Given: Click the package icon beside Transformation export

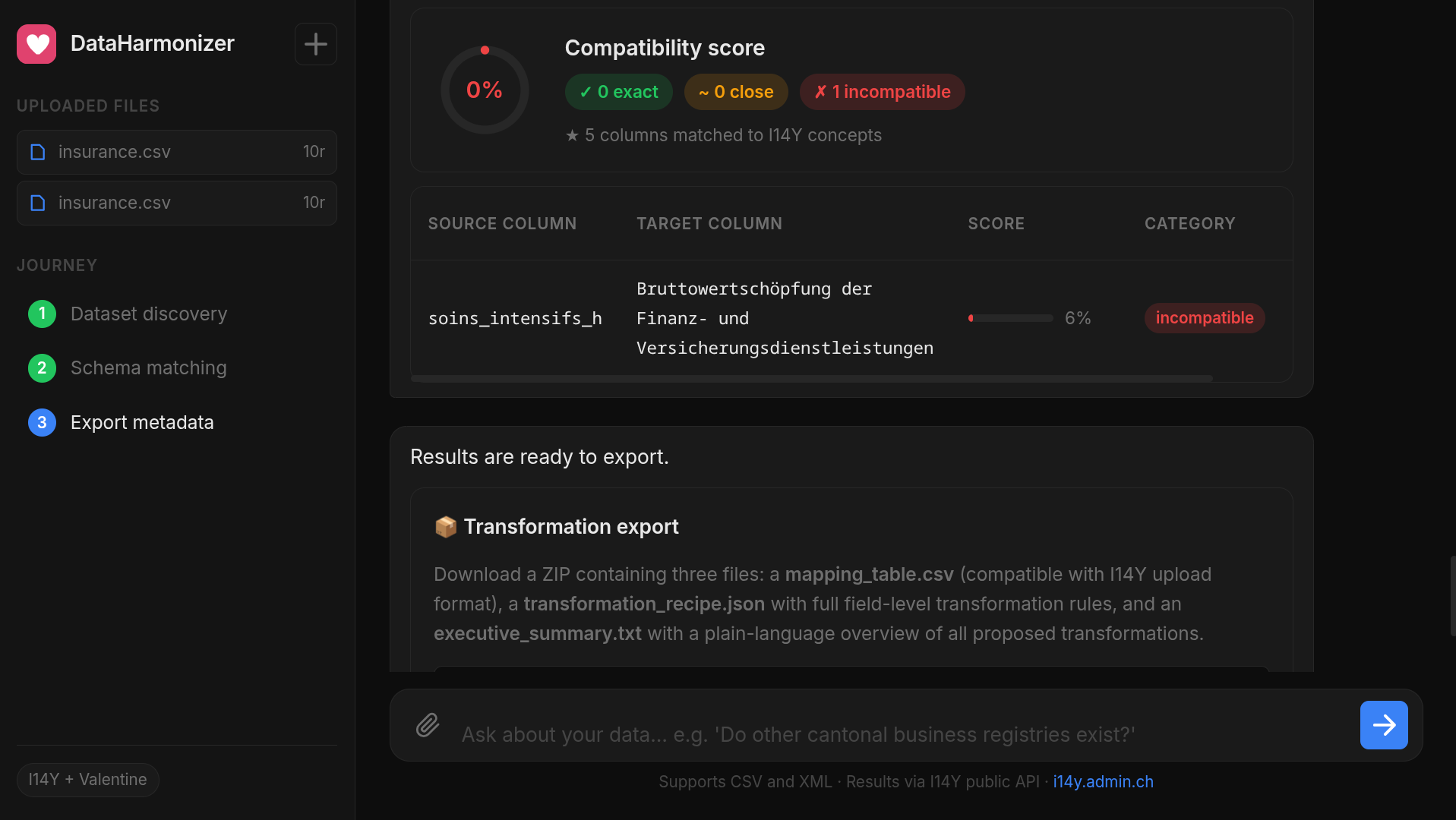Looking at the screenshot, I should click(x=446, y=527).
